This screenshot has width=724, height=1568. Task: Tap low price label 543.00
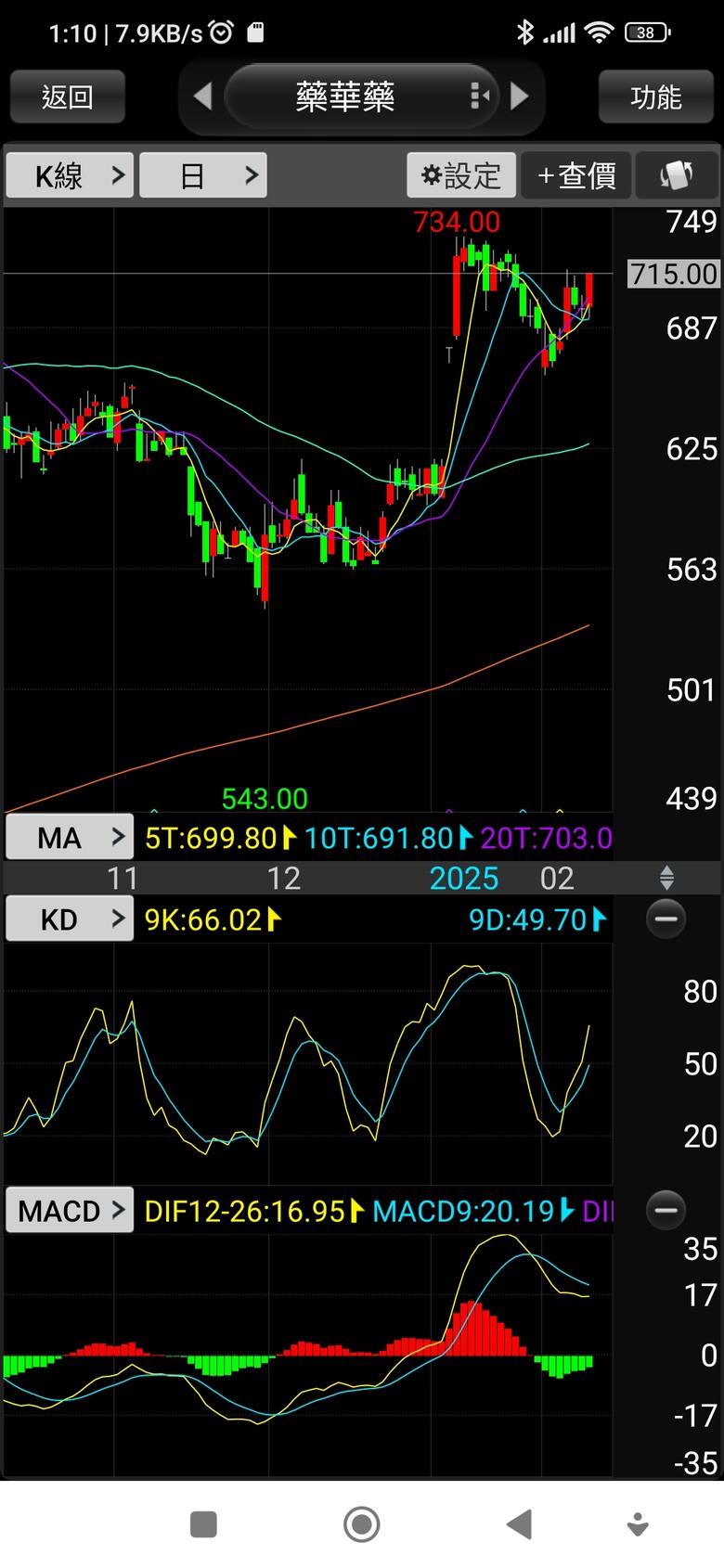coord(265,798)
